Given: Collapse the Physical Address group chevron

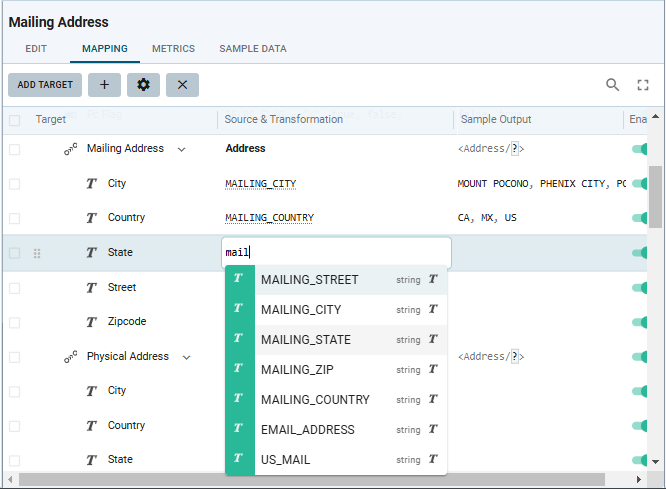Looking at the screenshot, I should 186,357.
